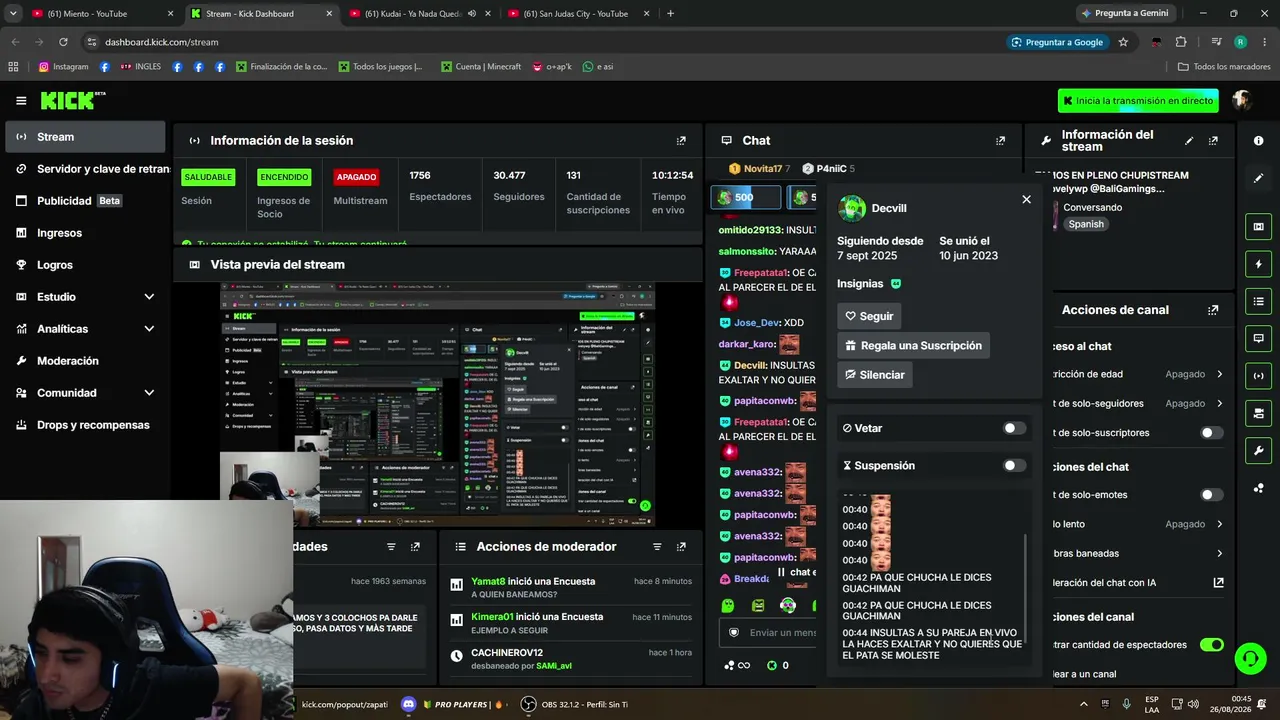Image resolution: width=1280 pixels, height=720 pixels.
Task: Open slow mode options set to Apagado
Action: pyautogui.click(x=1194, y=524)
